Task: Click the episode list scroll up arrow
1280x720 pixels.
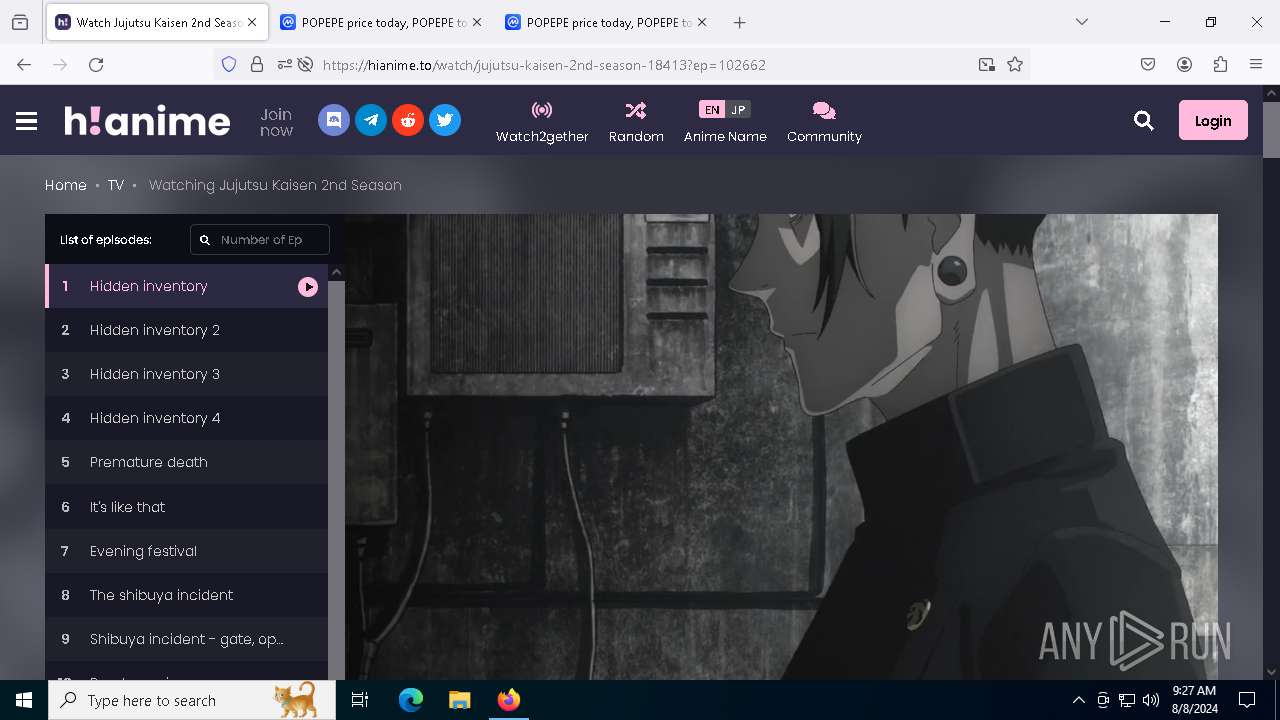Action: 336,272
